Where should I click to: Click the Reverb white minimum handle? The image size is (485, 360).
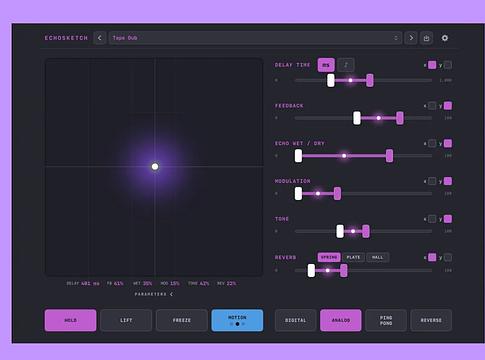[x=311, y=270]
